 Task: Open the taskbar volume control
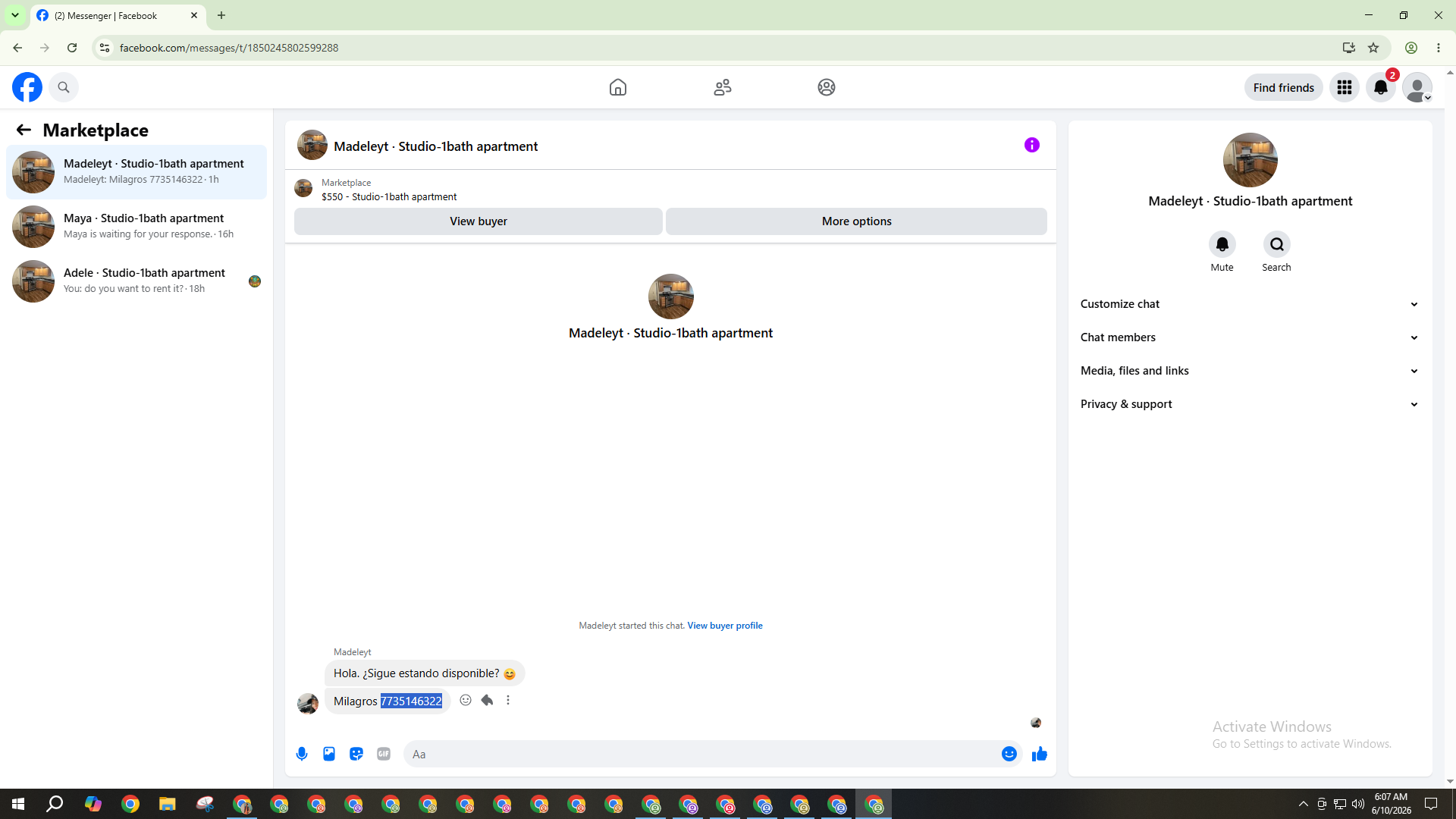coord(1358,804)
